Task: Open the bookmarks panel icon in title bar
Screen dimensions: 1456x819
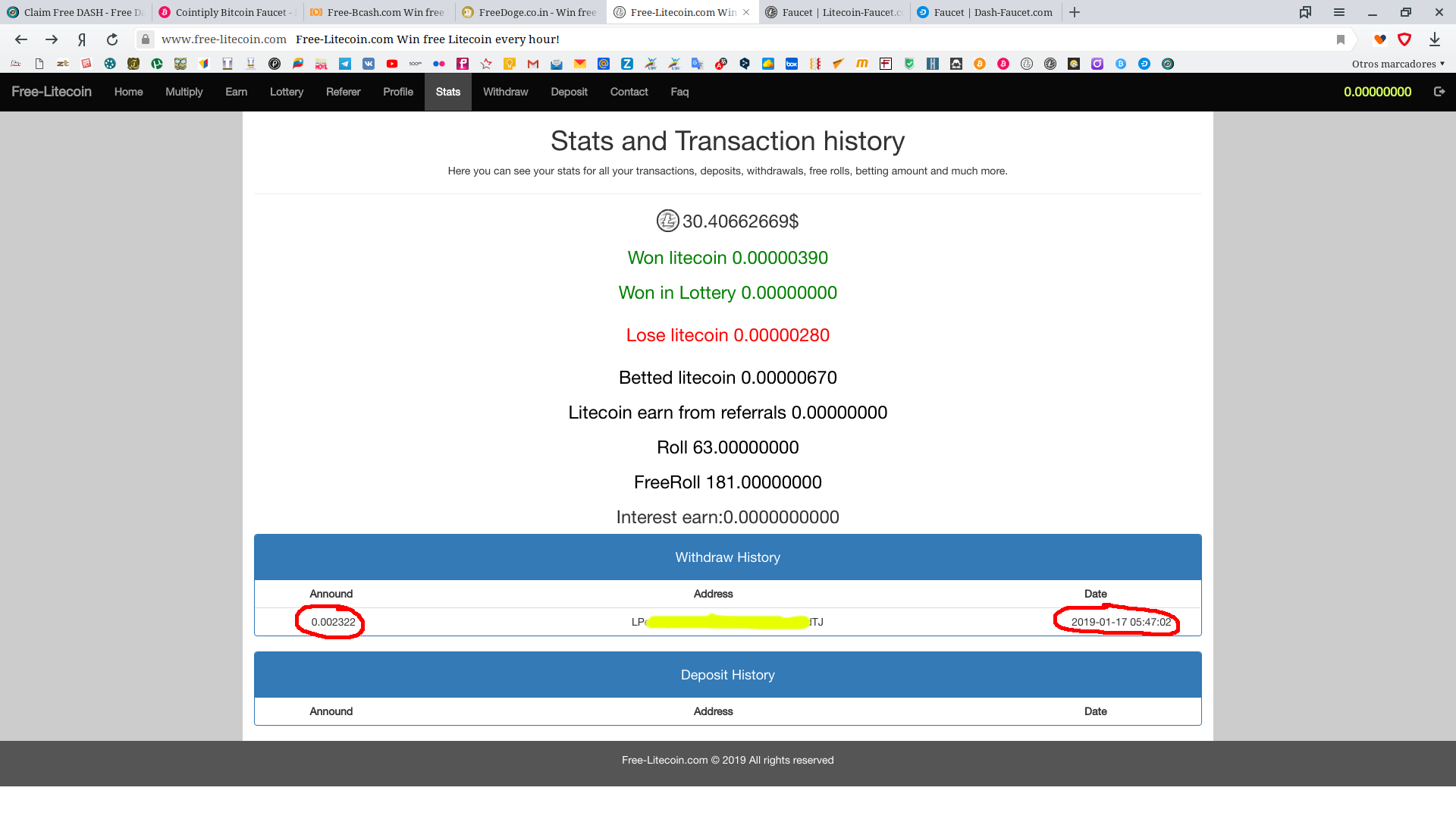Action: [x=1305, y=12]
